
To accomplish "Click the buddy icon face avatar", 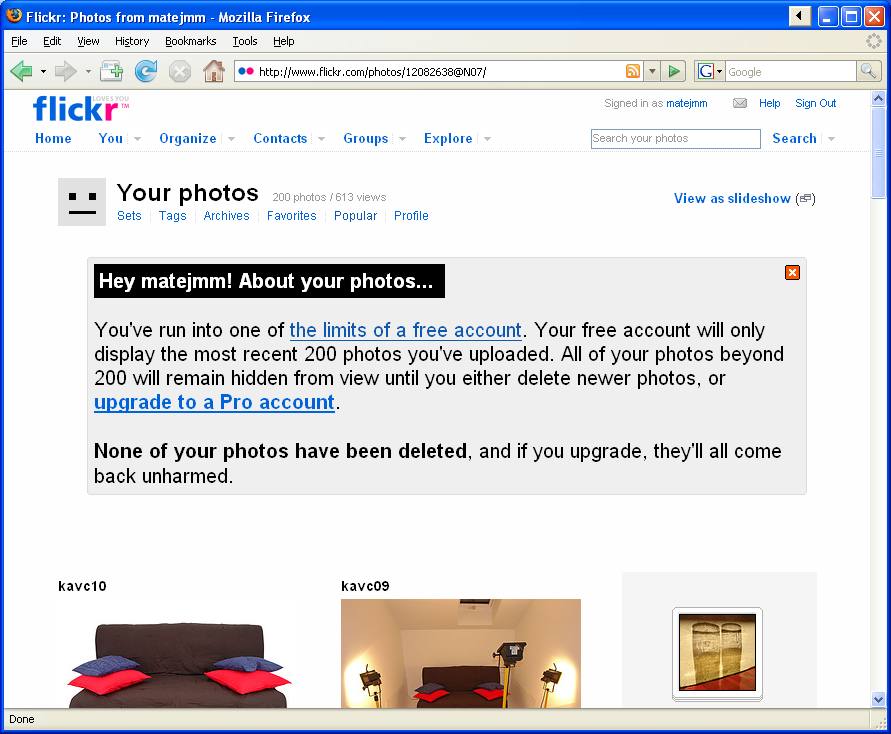I will (x=82, y=202).
